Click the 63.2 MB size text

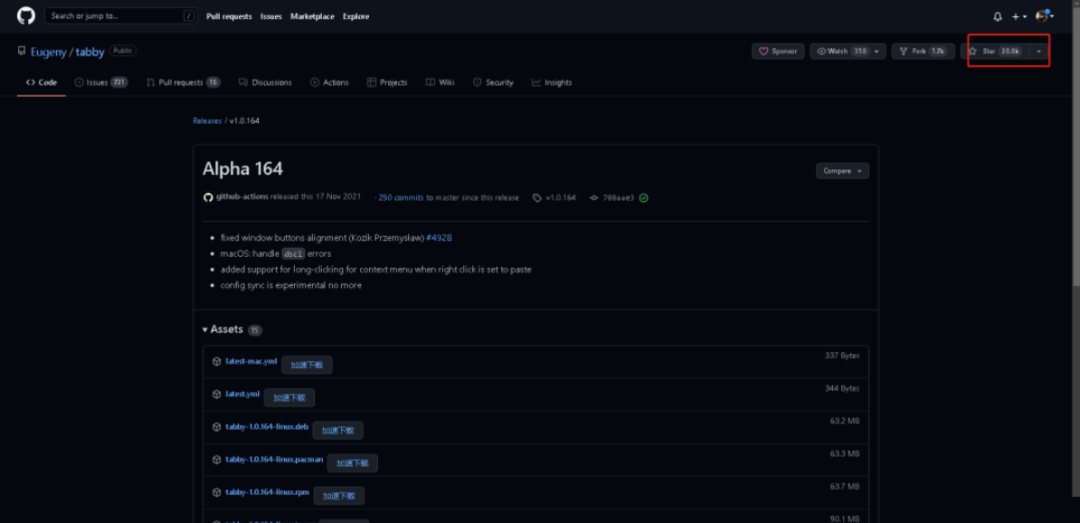click(x=844, y=421)
